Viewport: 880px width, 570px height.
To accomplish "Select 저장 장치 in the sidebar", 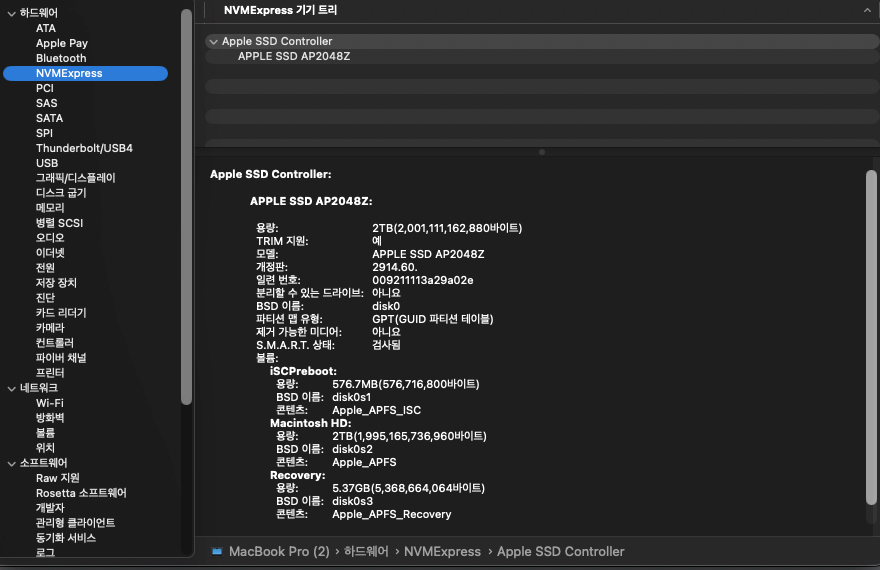I will (x=56, y=283).
